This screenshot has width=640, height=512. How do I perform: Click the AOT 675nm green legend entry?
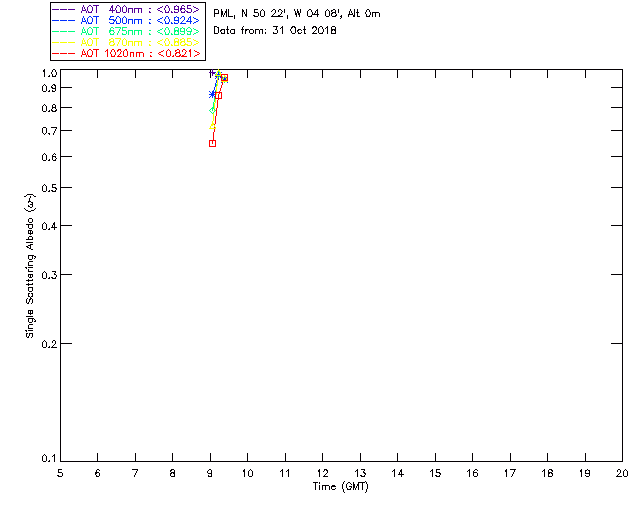127,31
